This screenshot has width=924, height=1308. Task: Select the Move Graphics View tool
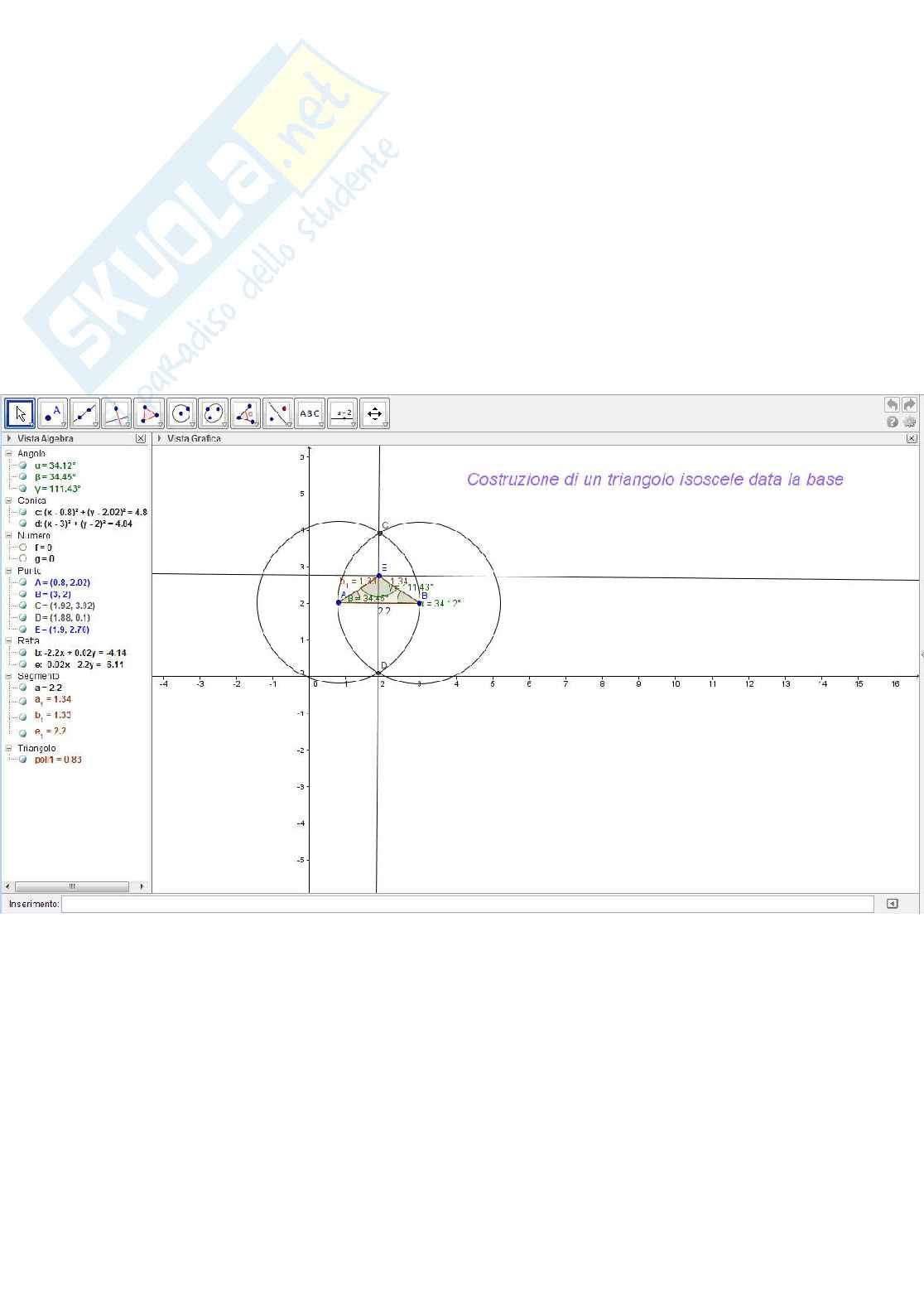(x=374, y=413)
